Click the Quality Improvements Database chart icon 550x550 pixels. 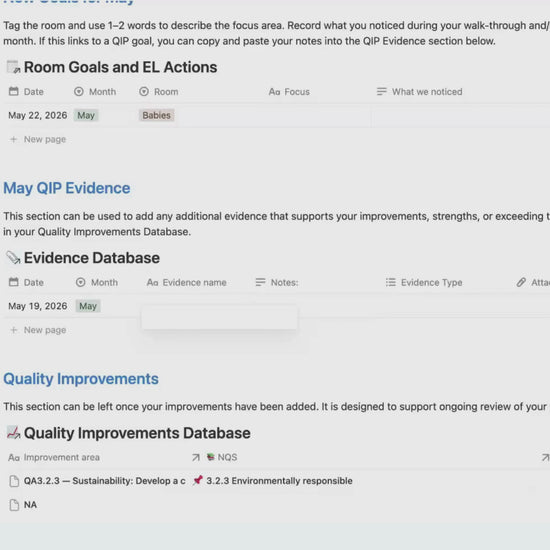[x=14, y=433]
